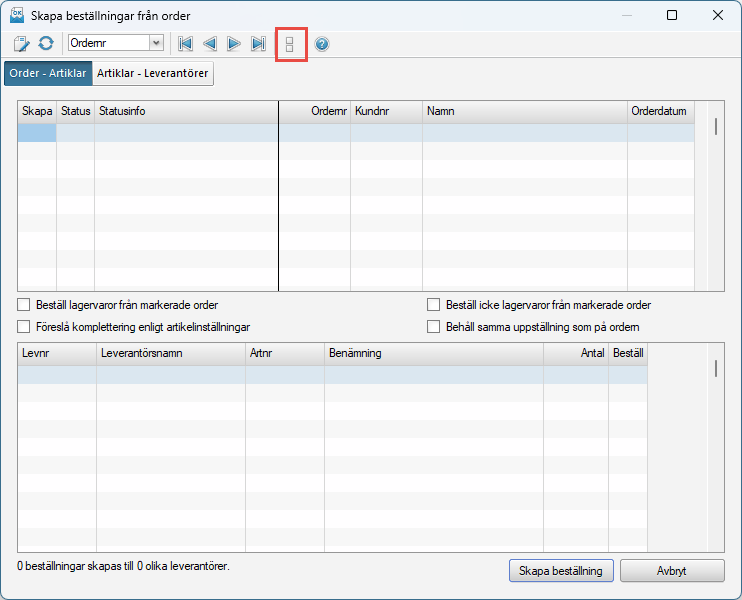Jump to the last record

(x=258, y=44)
